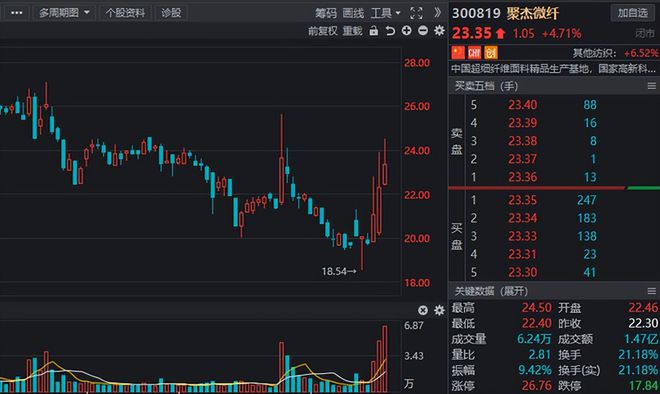Image resolution: width=660 pixels, height=394 pixels.
Task: Close the volume indicator panel
Action: click(x=423, y=310)
